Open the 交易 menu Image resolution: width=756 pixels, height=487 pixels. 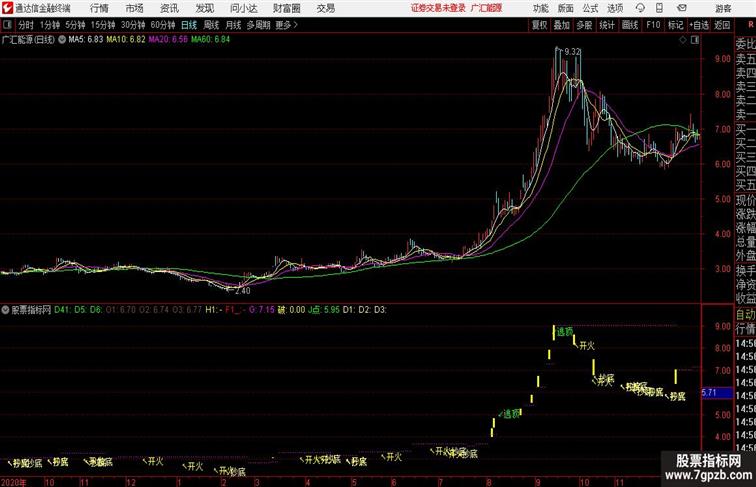point(326,8)
